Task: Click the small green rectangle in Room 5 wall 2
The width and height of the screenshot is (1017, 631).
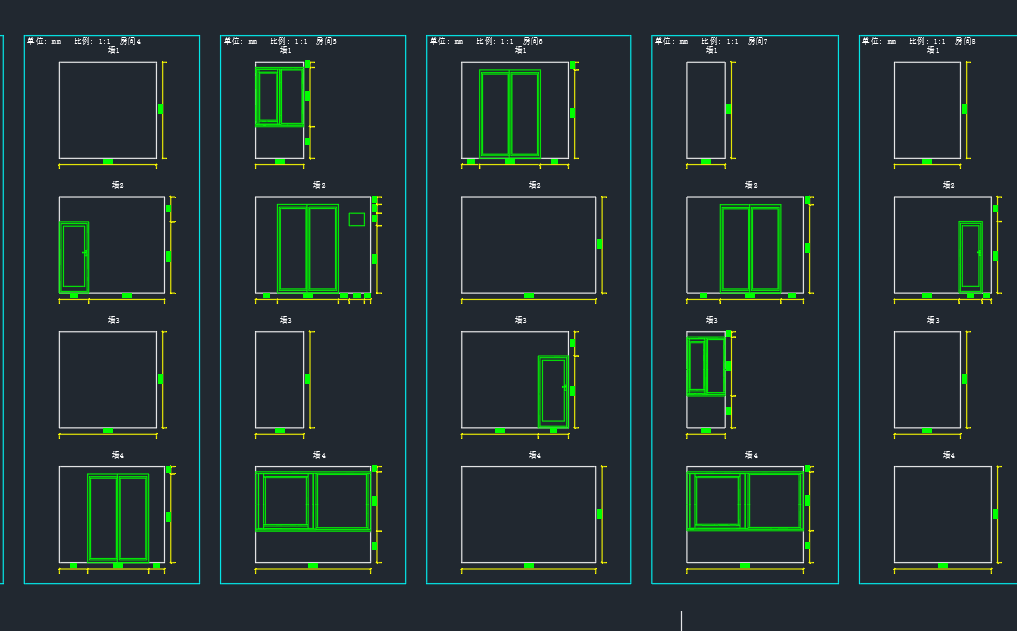Action: pos(356,219)
